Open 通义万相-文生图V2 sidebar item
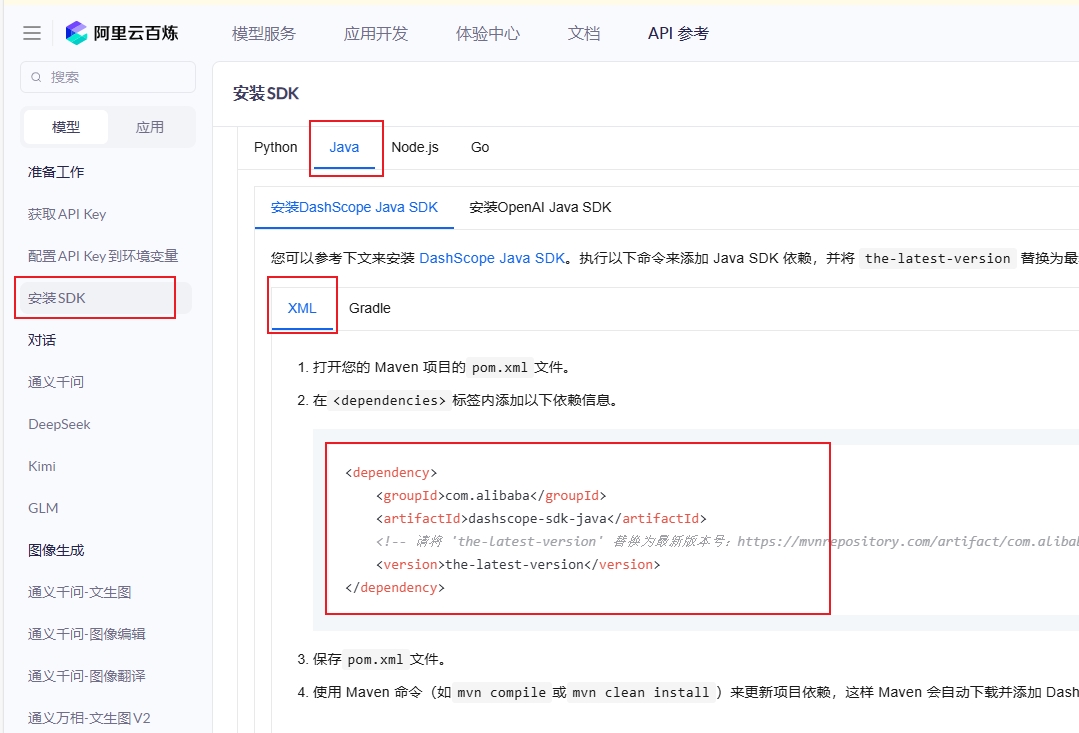This screenshot has height=733, width=1079. pyautogui.click(x=89, y=718)
